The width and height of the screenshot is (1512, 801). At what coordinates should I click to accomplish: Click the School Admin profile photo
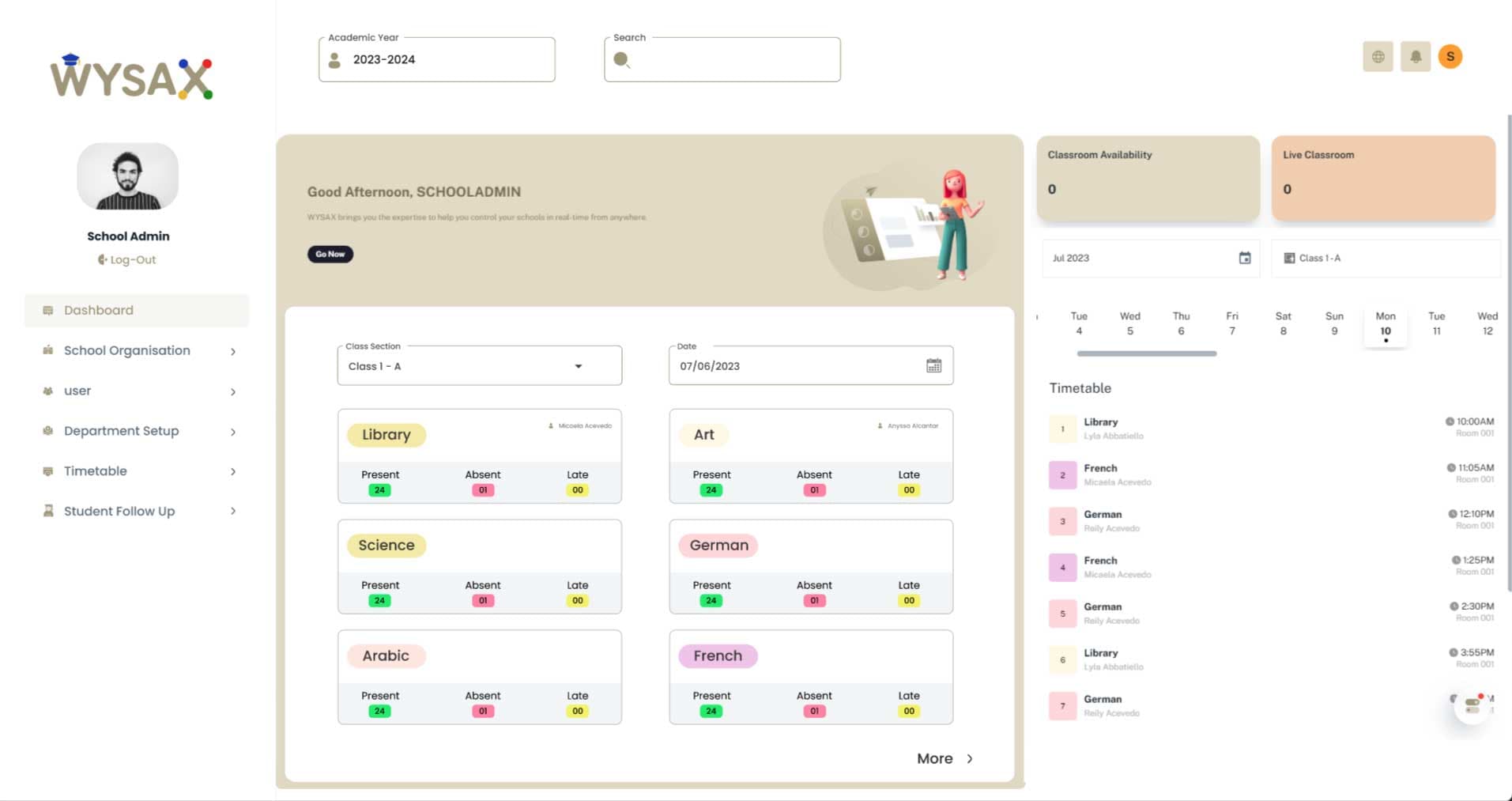pyautogui.click(x=128, y=177)
